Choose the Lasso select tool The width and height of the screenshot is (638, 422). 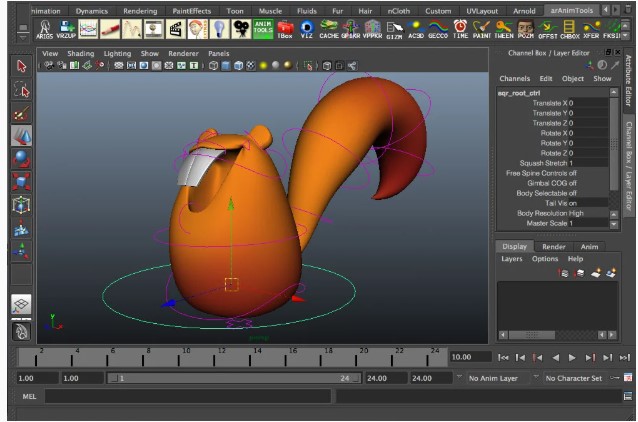pos(21,90)
